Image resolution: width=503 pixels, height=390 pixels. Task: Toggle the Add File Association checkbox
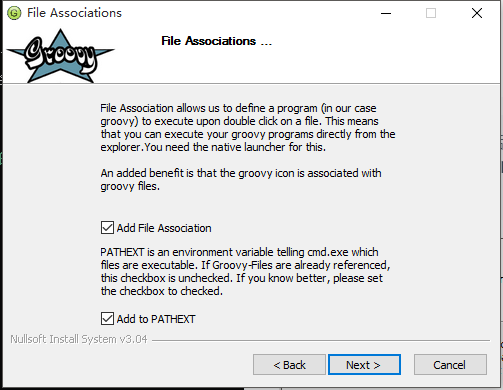click(x=107, y=228)
